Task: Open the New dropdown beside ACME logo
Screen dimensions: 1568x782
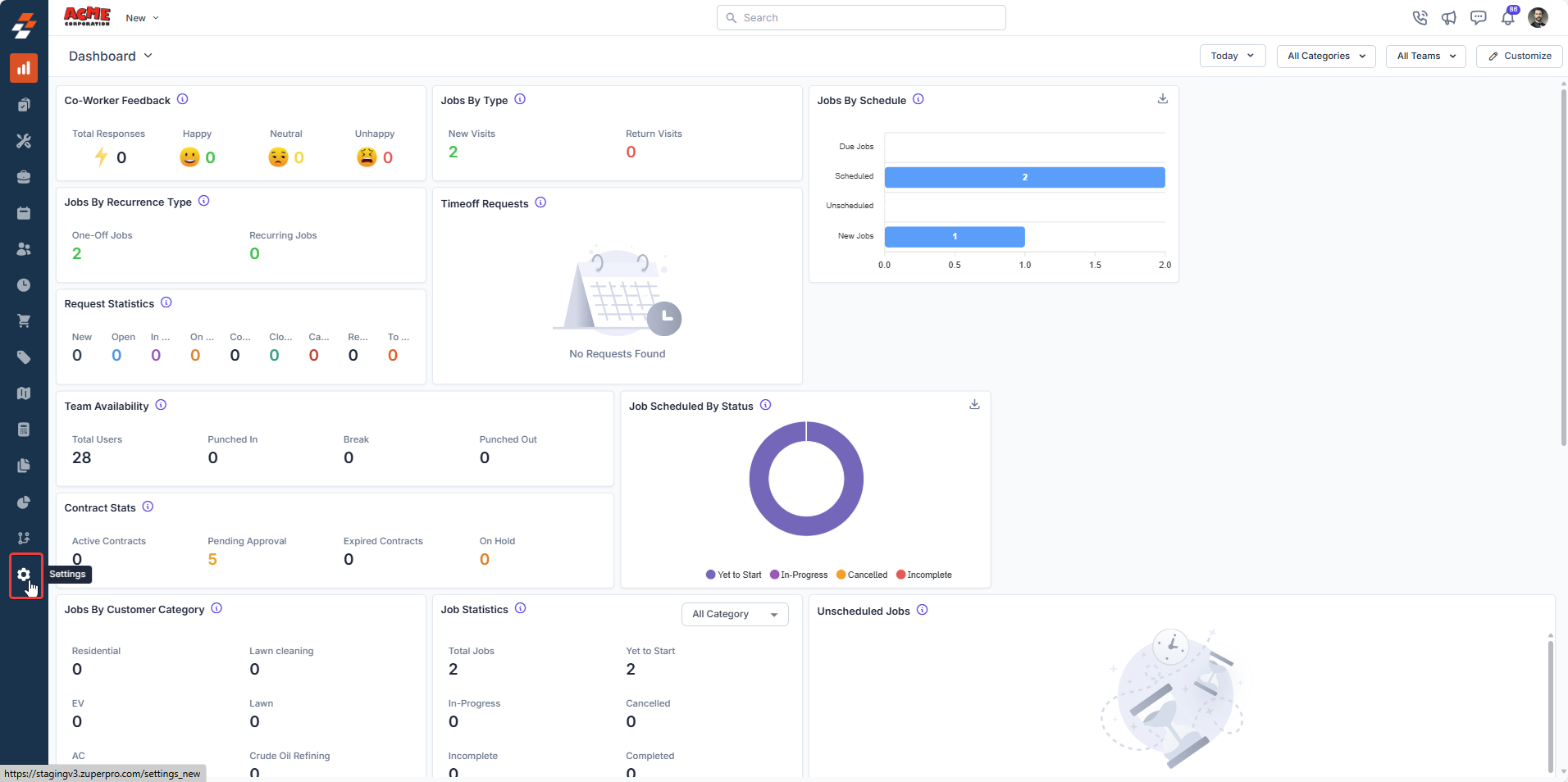Action: 143,18
